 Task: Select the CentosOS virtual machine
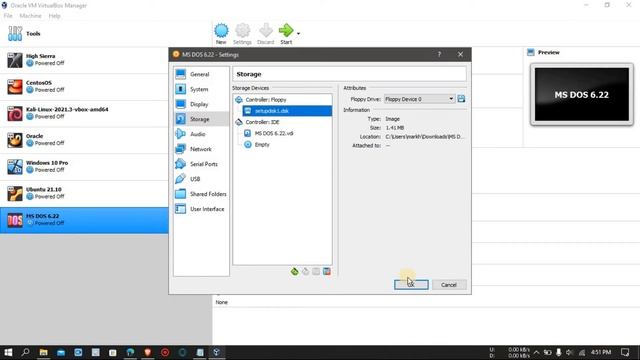(x=84, y=87)
